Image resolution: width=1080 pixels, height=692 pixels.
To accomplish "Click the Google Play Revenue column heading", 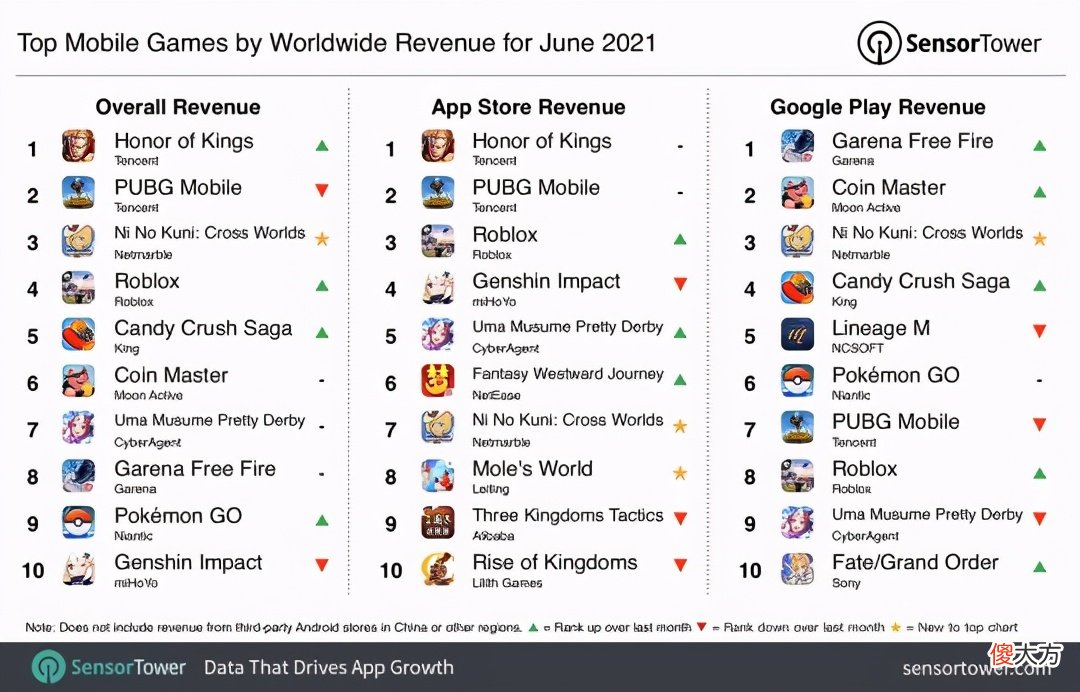I will [878, 107].
